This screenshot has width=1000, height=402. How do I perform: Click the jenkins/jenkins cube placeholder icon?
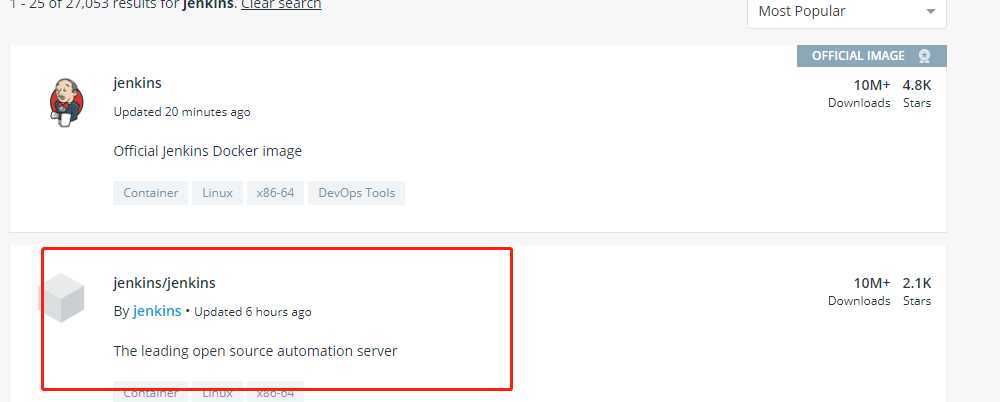point(62,297)
